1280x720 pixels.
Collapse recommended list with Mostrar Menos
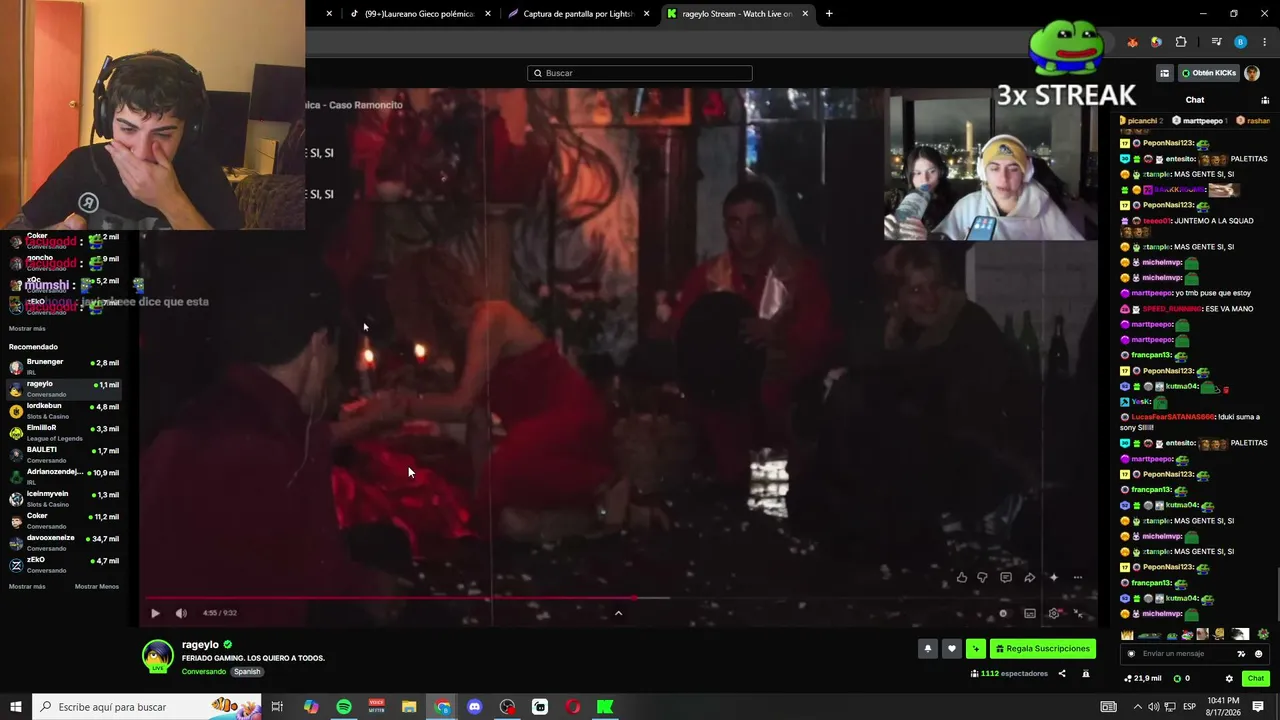pos(97,587)
